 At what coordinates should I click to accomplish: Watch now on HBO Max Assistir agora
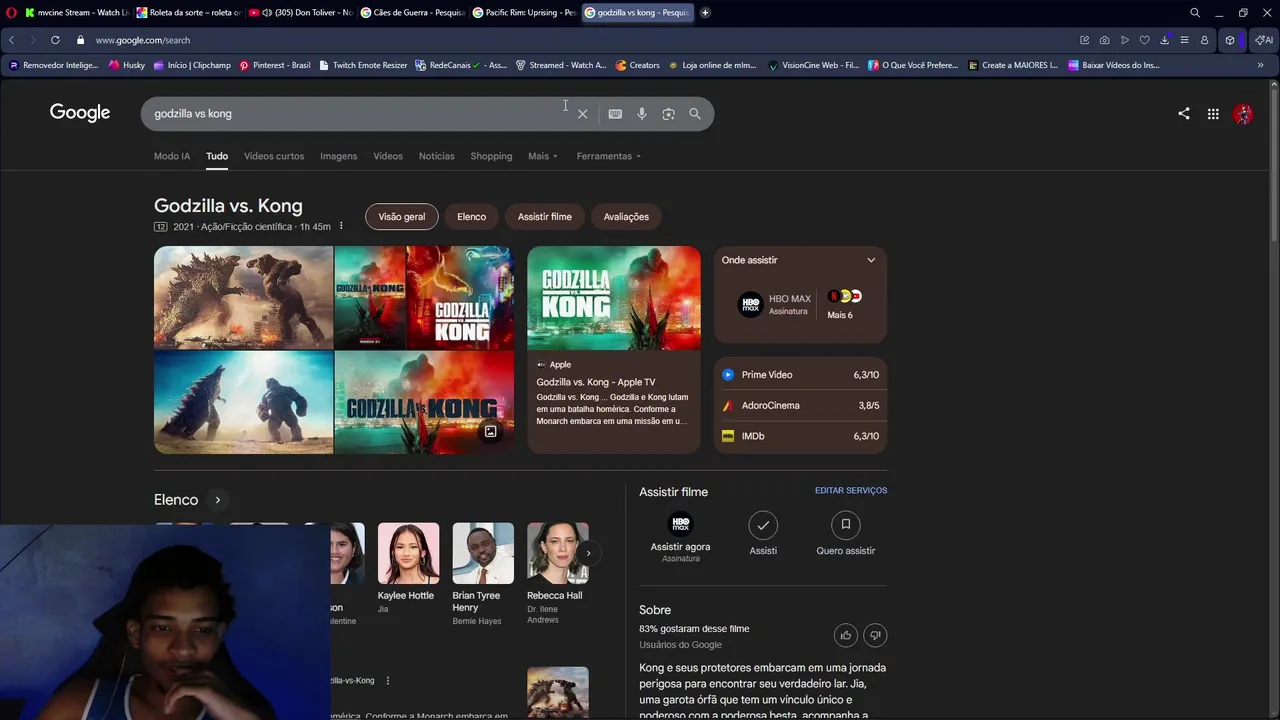coord(680,537)
